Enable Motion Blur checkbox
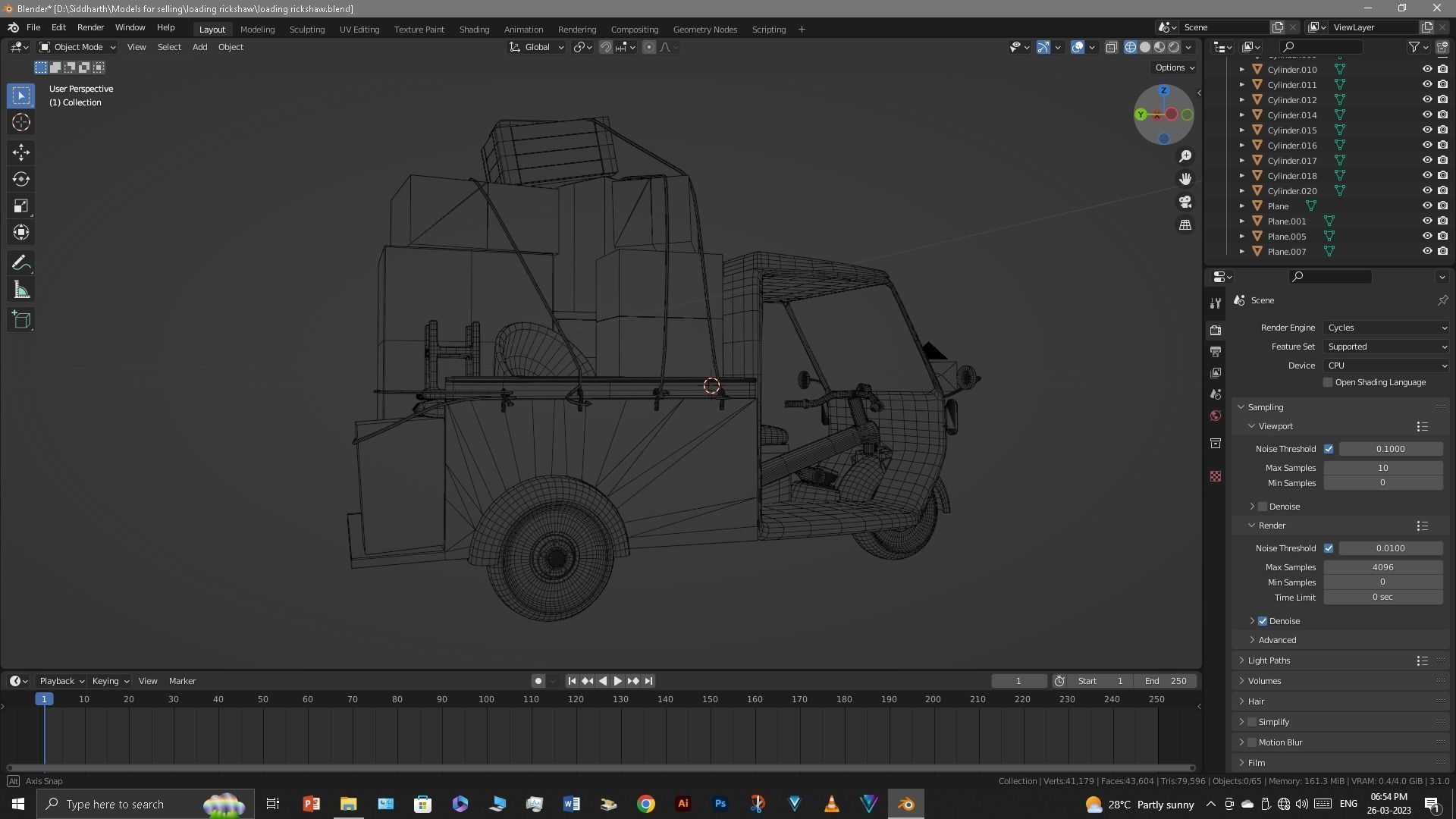The width and height of the screenshot is (1456, 819). (x=1252, y=742)
